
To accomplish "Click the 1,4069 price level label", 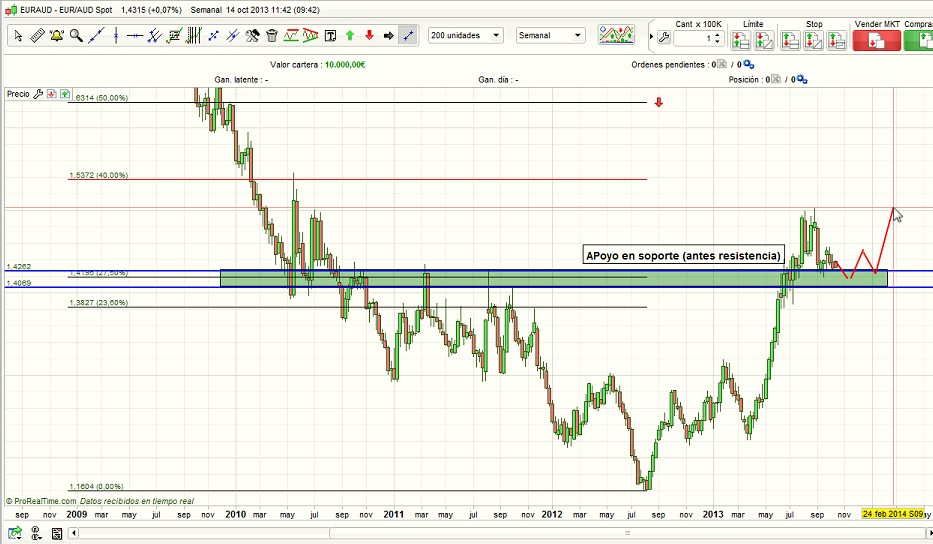I will (x=19, y=283).
